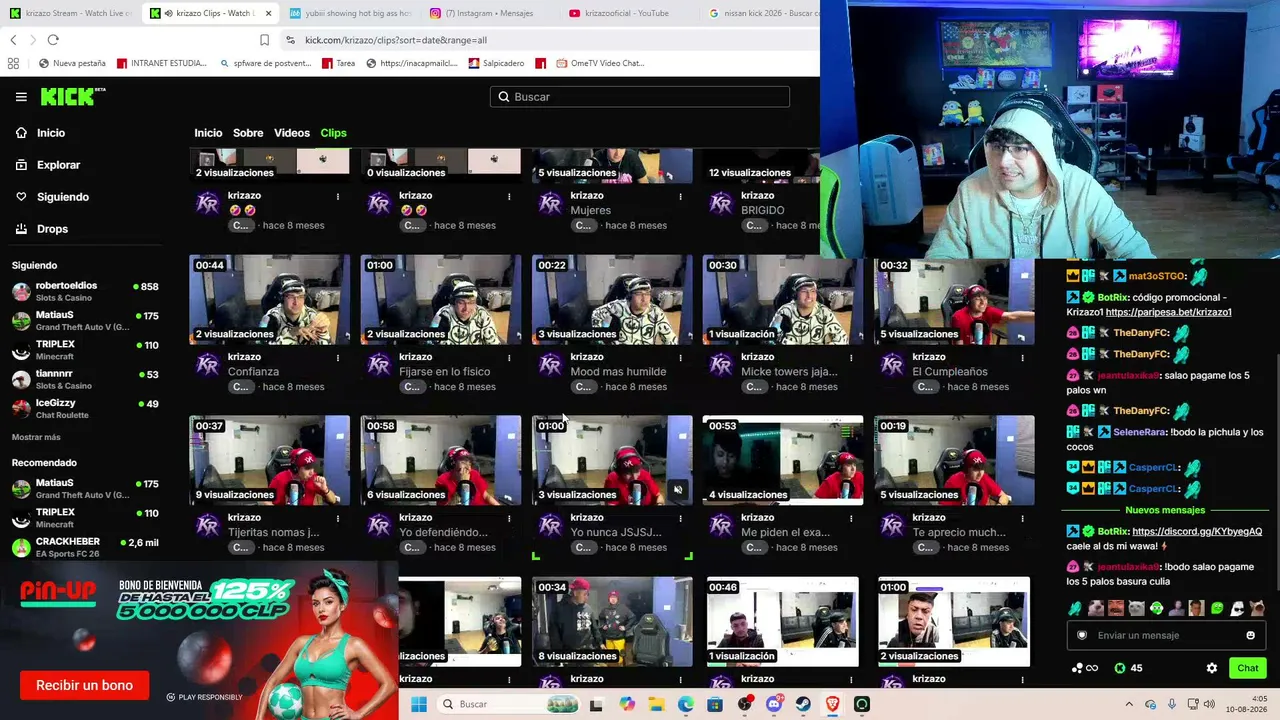
Task: Pick the teal clapping hands quick emote
Action: 1075,608
